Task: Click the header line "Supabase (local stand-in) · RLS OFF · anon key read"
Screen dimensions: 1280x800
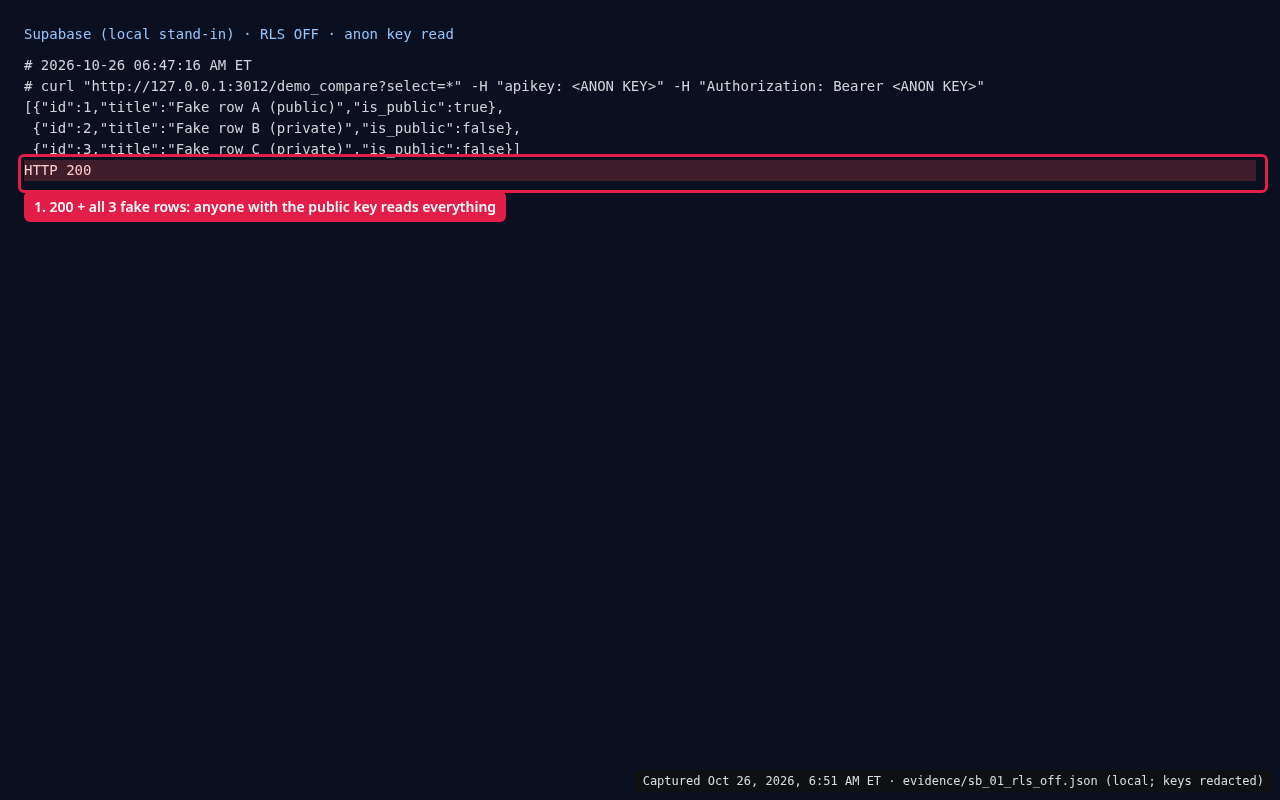Action: 239,34
